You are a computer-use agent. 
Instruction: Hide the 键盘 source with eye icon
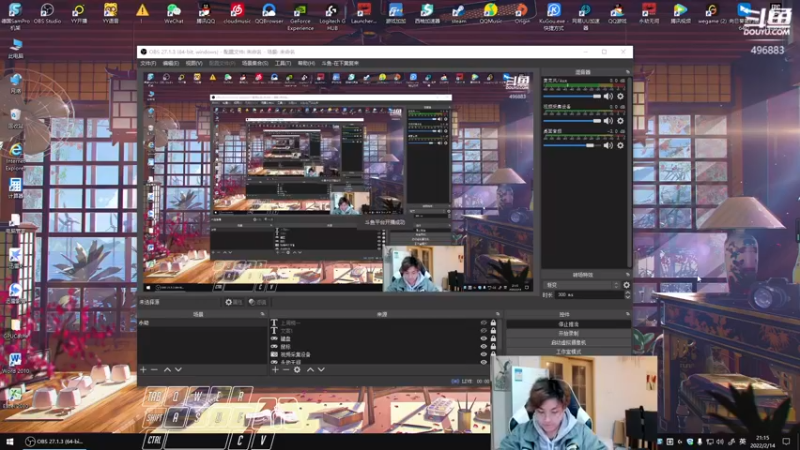click(x=483, y=339)
